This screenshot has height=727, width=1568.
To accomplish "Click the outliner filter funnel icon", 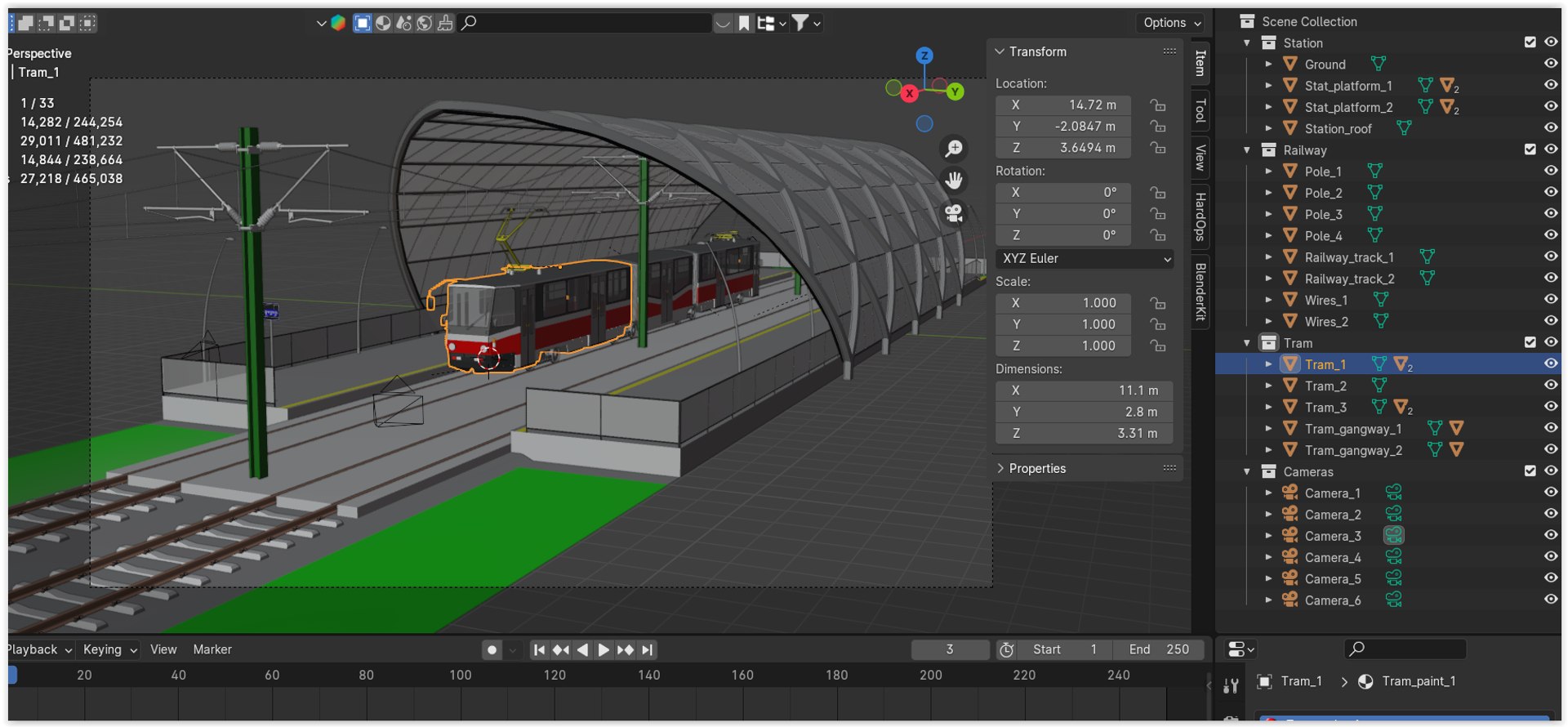I will coord(800,23).
